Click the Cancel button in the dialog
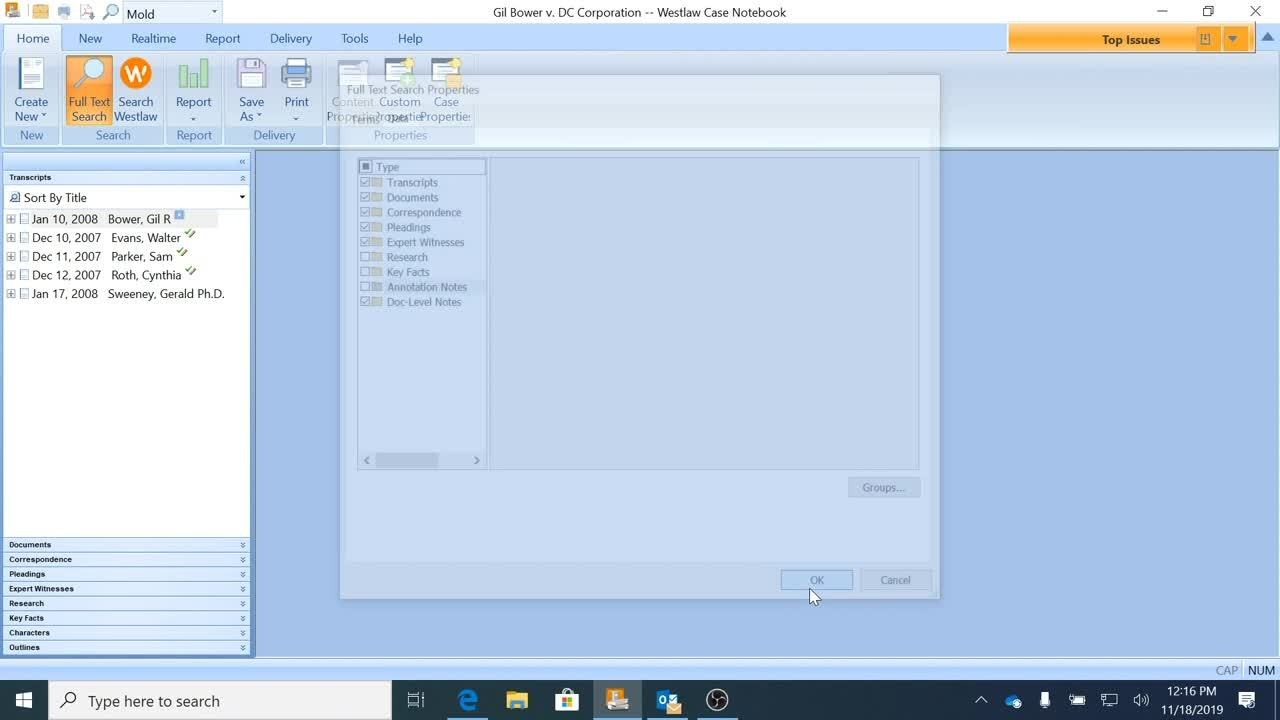 coord(895,580)
